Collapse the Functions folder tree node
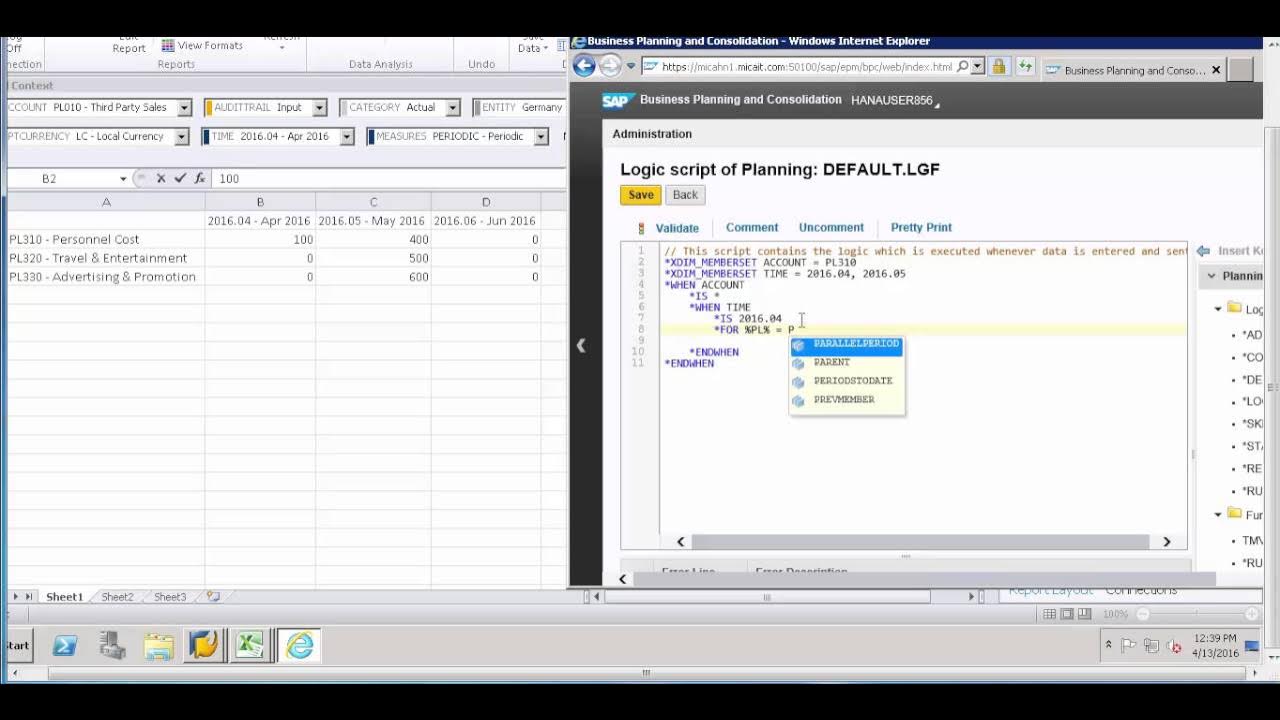 click(1218, 515)
